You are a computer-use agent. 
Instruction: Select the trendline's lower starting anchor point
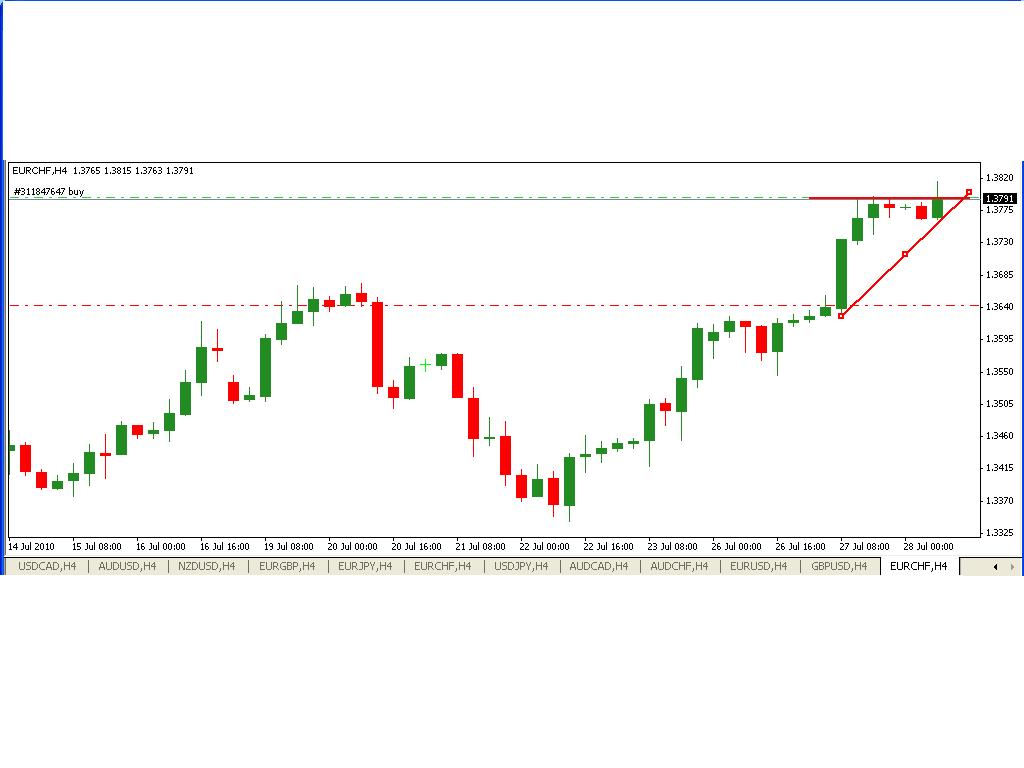842,316
